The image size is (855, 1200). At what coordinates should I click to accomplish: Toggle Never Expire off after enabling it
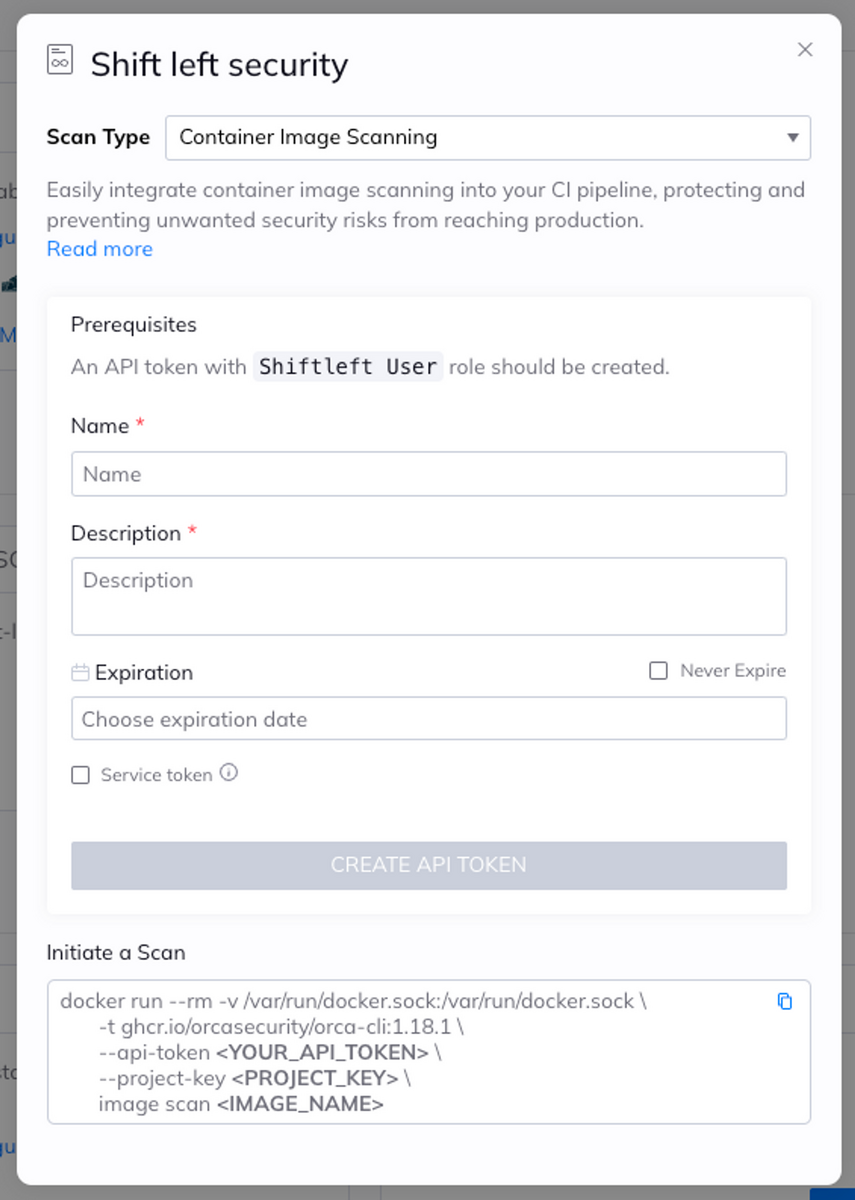658,670
